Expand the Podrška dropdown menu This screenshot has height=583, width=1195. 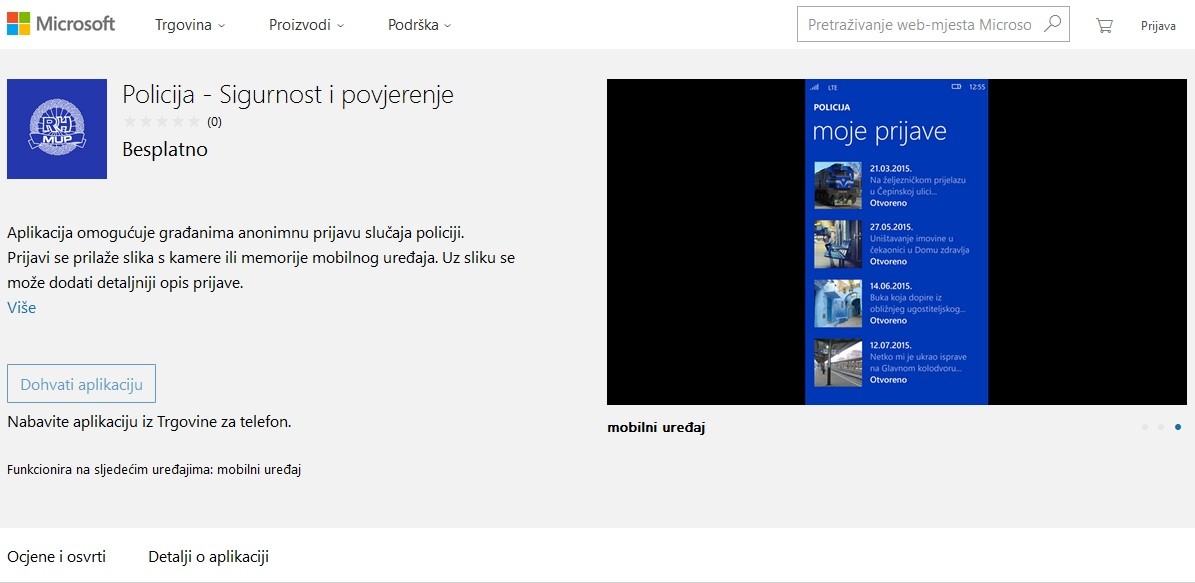coord(419,25)
